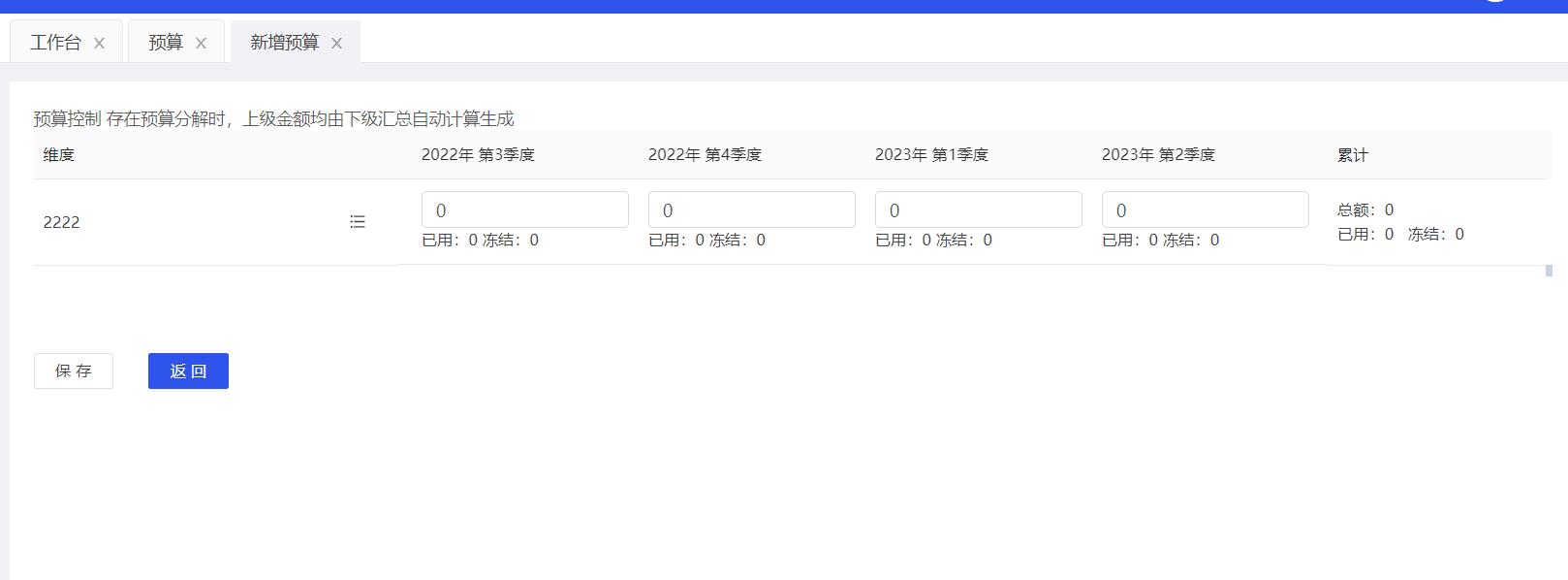The image size is (1568, 580).
Task: Select the 新增预算 tab
Action: coord(284,43)
